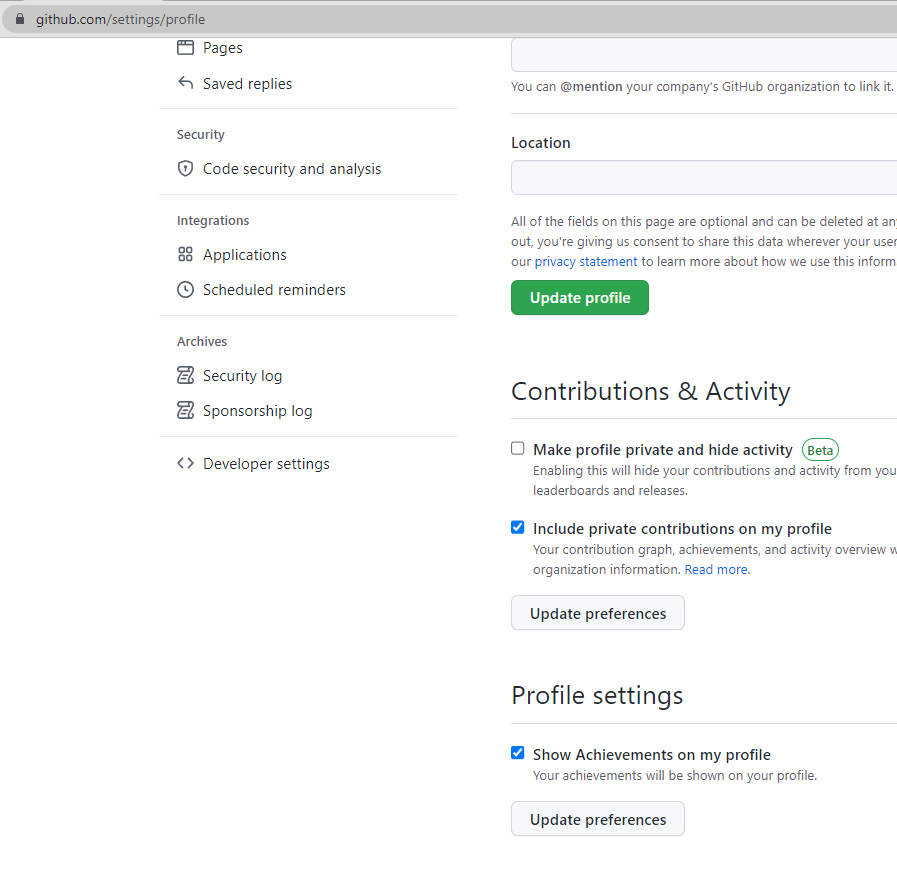
Task: Click the Update profile button
Action: coord(579,297)
